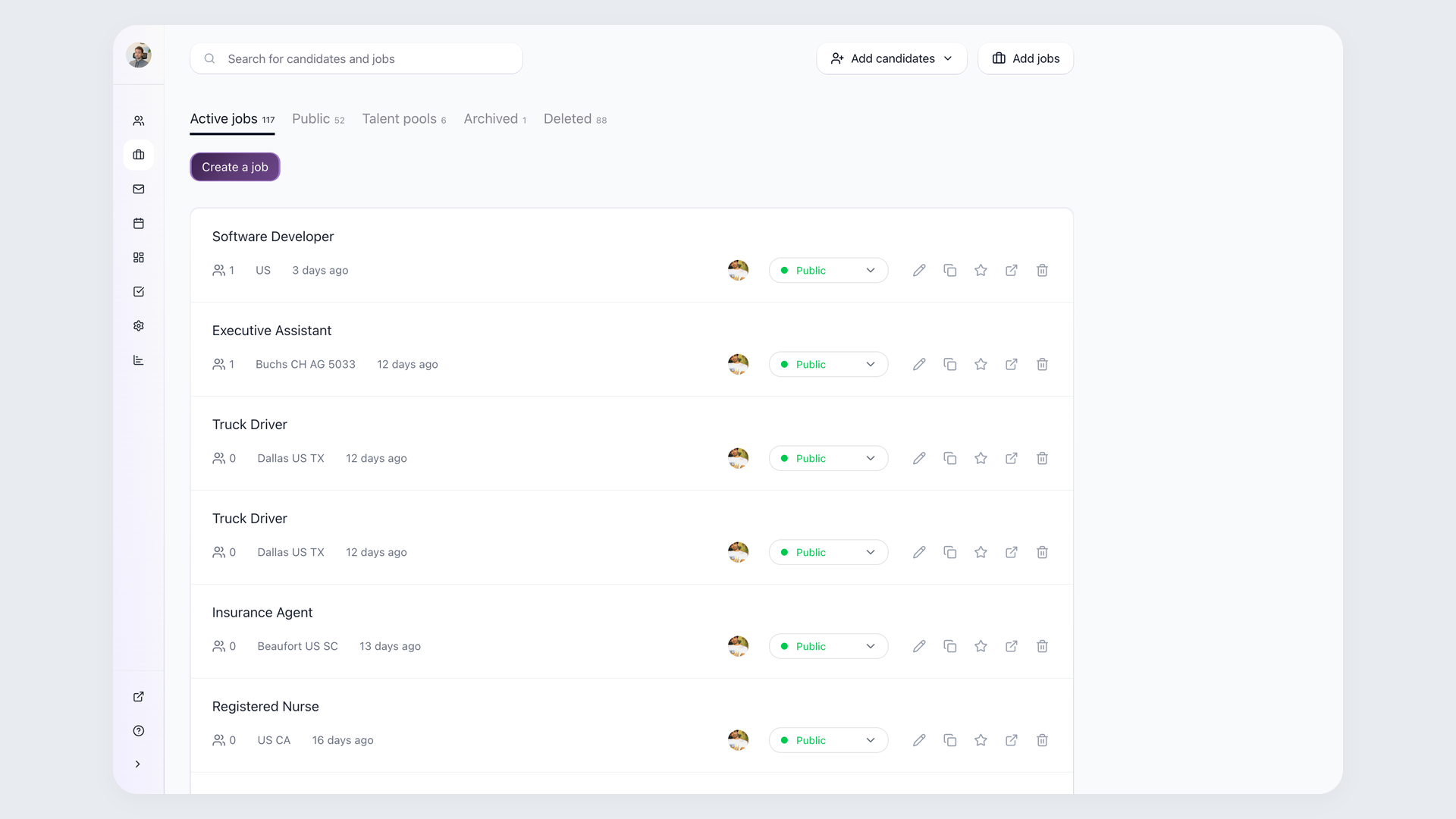Image resolution: width=1456 pixels, height=819 pixels.
Task: Star the Registered Nurse job
Action: (981, 740)
